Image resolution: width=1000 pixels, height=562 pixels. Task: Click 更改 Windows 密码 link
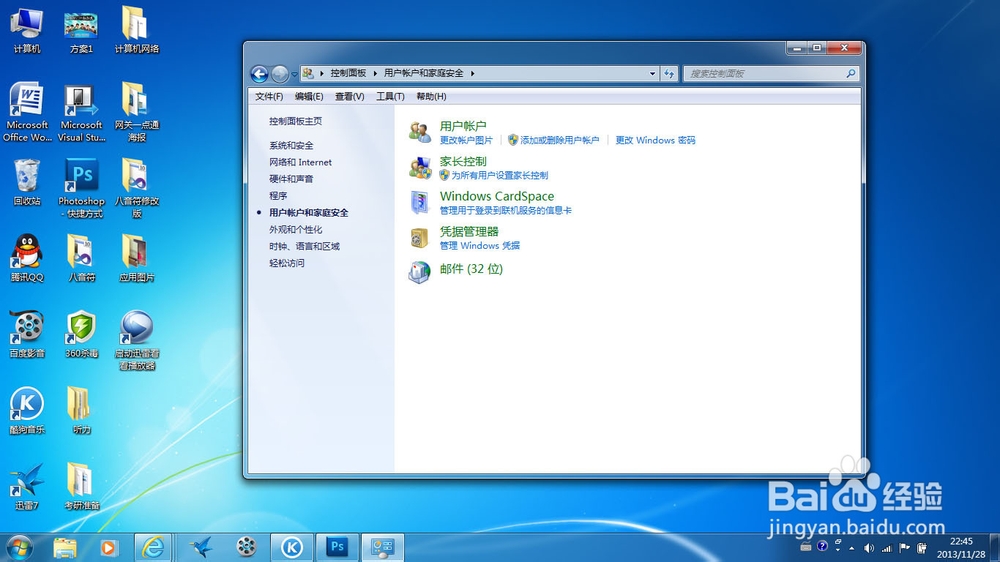tap(655, 140)
